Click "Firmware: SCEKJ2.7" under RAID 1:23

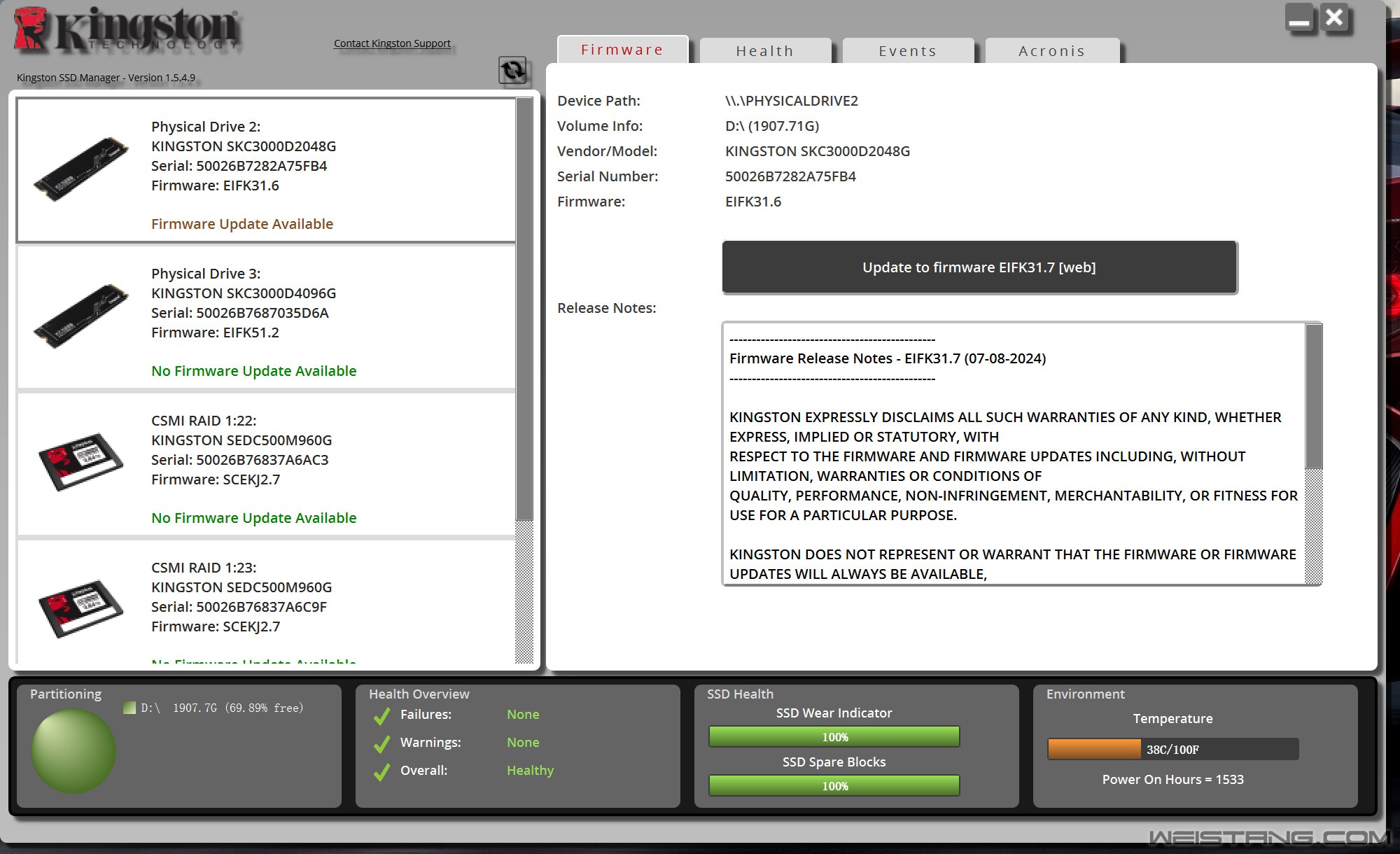[x=216, y=626]
